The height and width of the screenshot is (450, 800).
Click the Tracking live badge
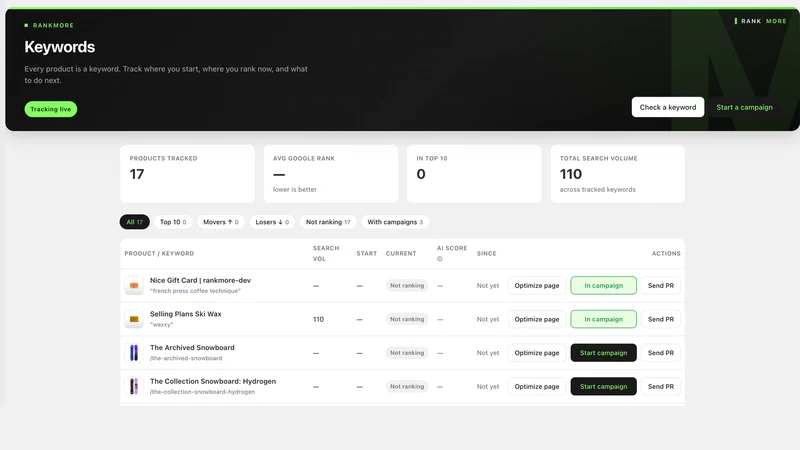point(51,109)
